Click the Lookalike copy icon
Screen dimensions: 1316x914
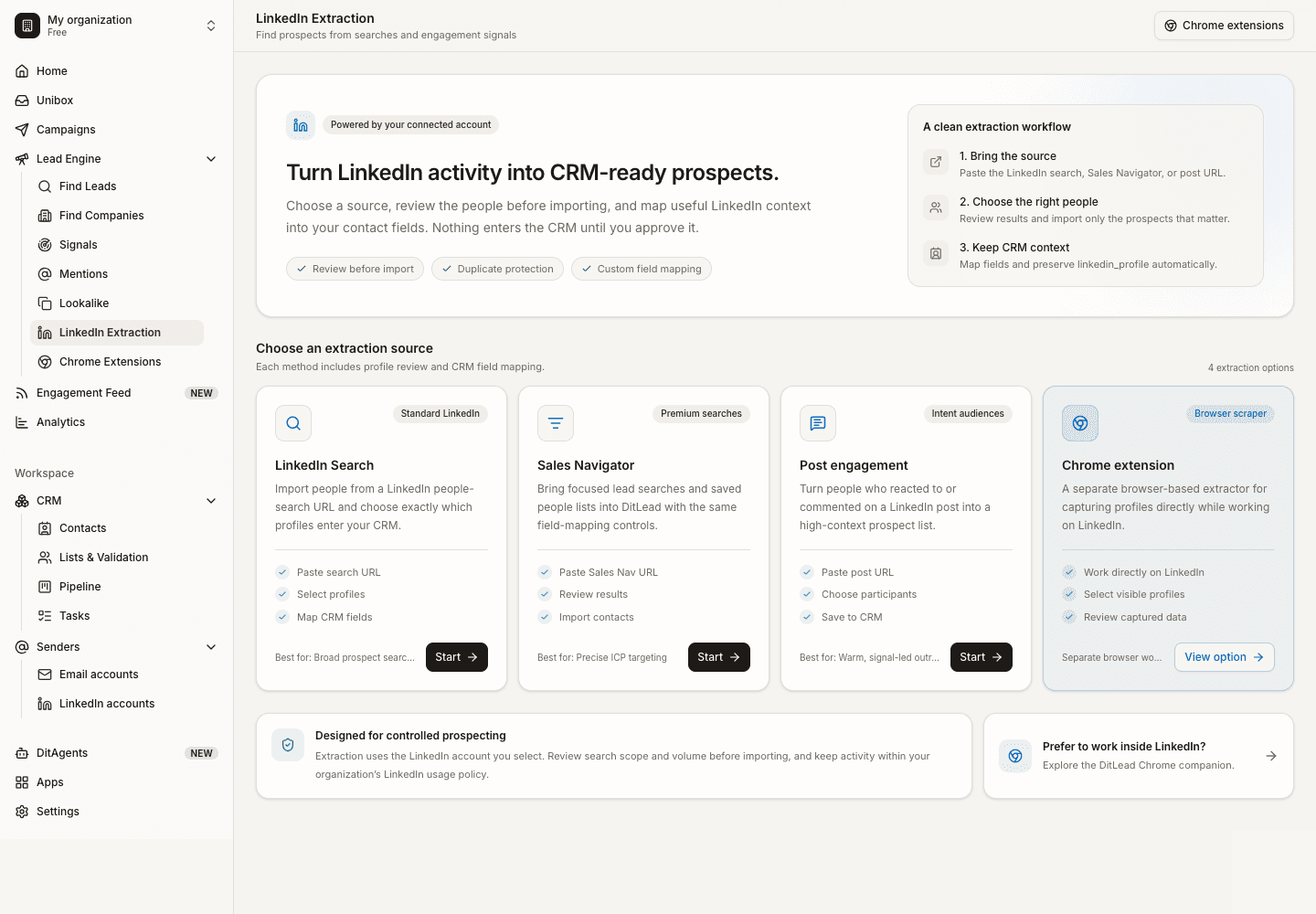point(45,303)
